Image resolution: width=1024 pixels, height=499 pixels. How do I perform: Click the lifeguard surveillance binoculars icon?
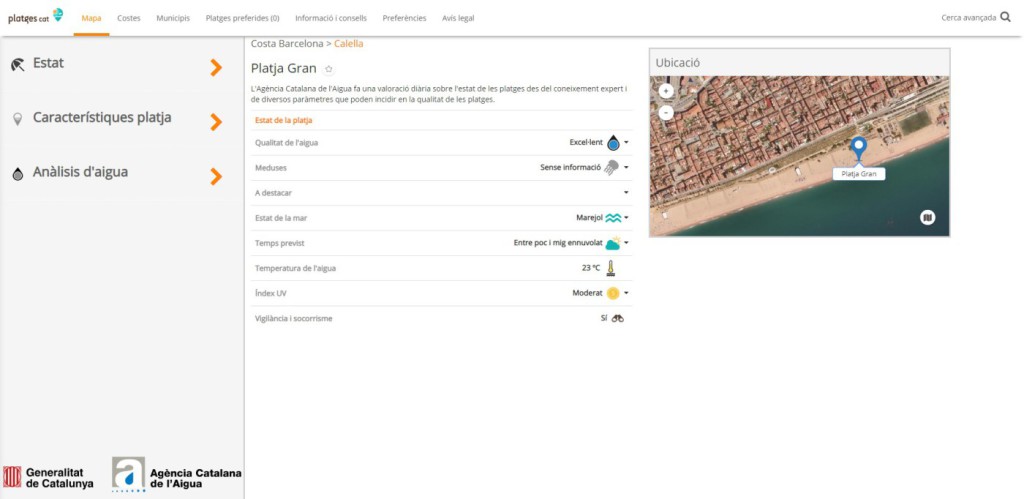click(617, 318)
